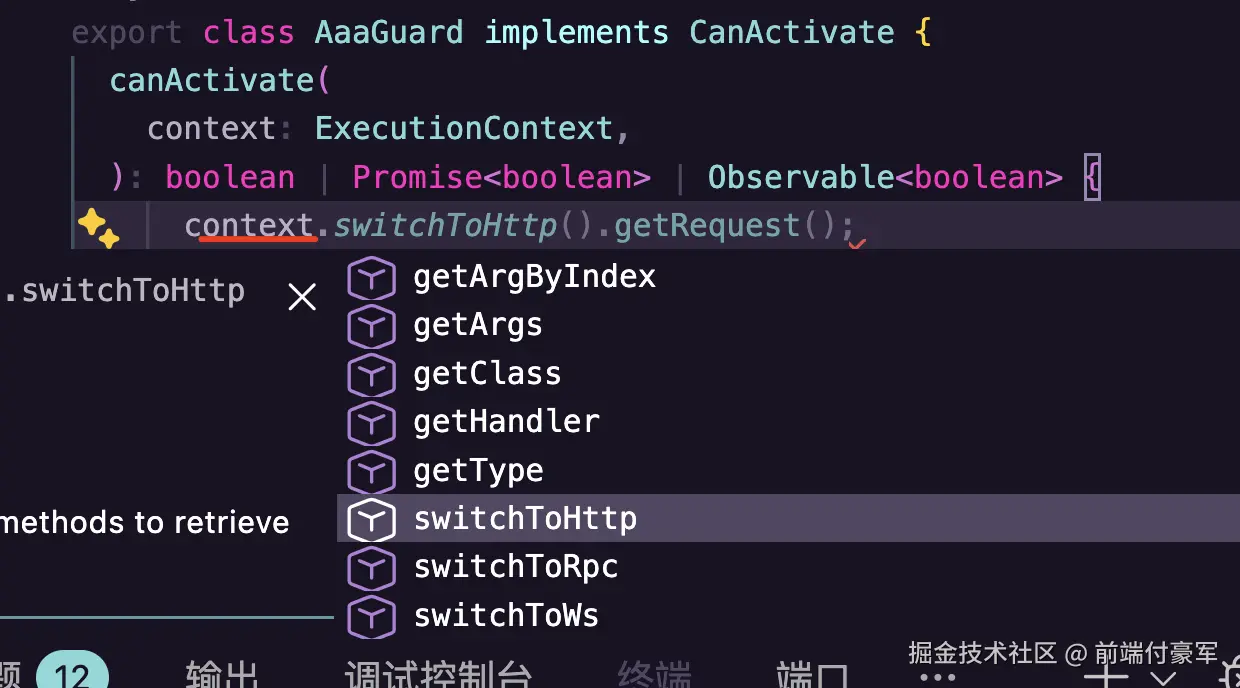Click the getType method cube icon
This screenshot has width=1240, height=688.
coord(371,471)
